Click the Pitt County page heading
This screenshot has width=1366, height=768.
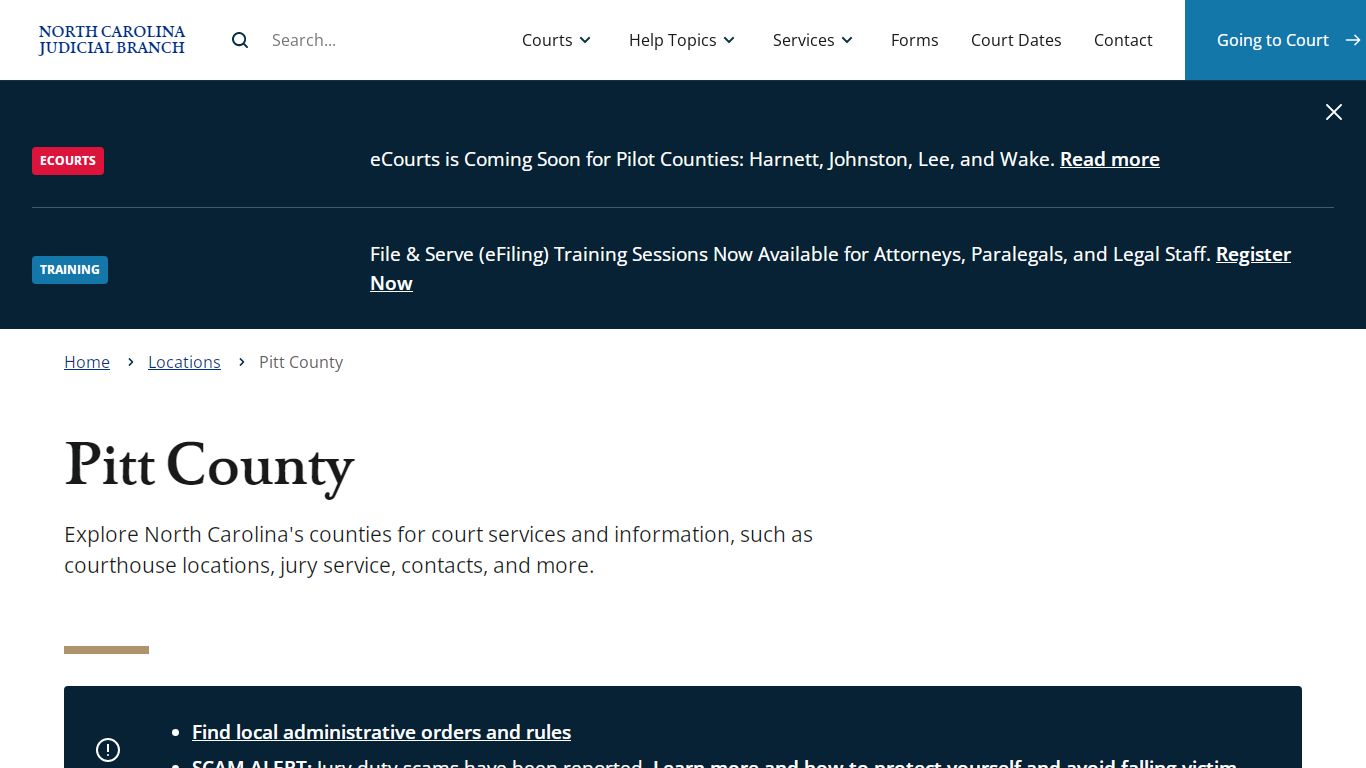coord(209,466)
